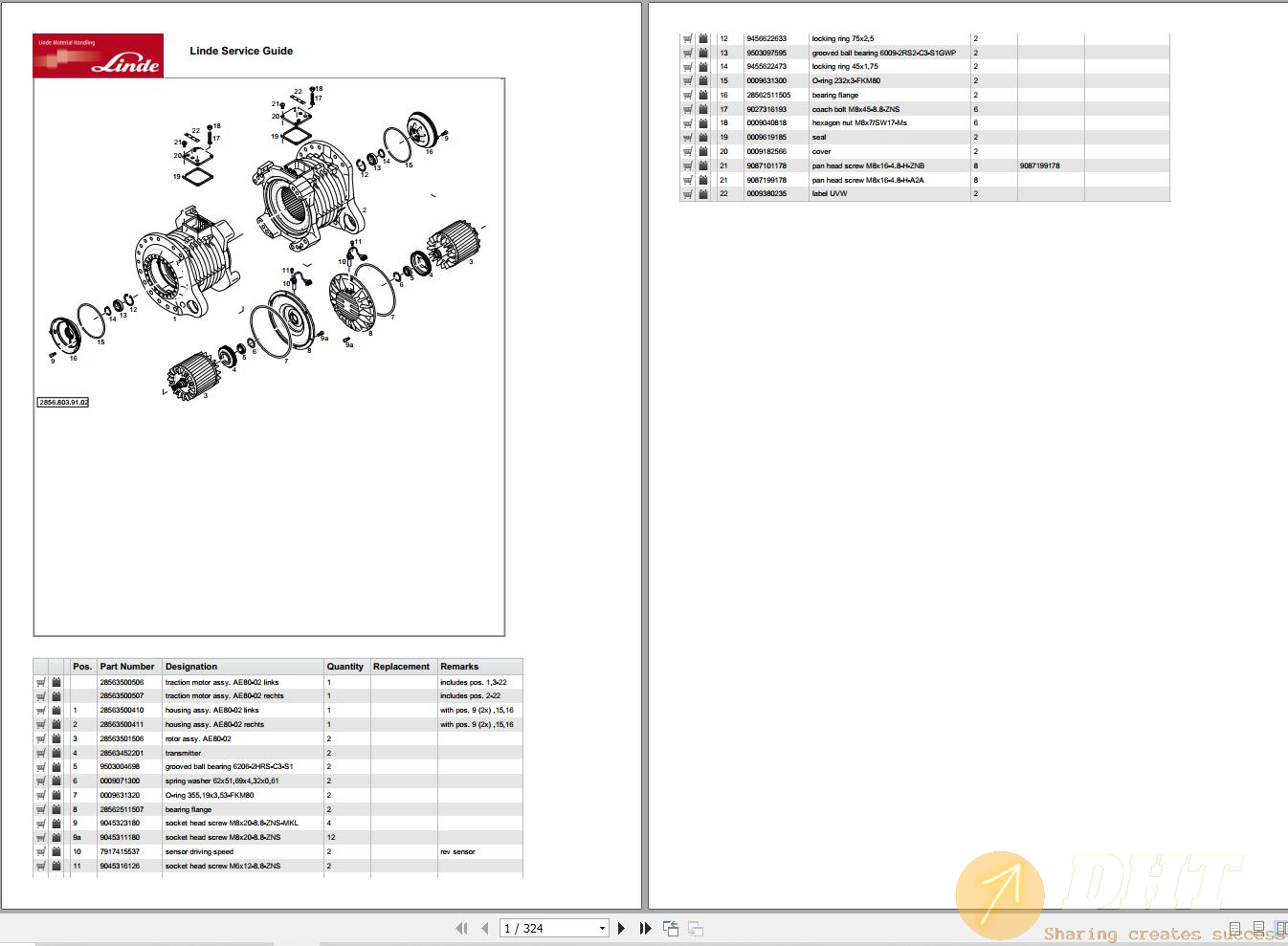Image resolution: width=1288 pixels, height=946 pixels.
Task: Add hexagon nut M8x7/SW17-Ms to cart
Action: pyautogui.click(x=688, y=123)
